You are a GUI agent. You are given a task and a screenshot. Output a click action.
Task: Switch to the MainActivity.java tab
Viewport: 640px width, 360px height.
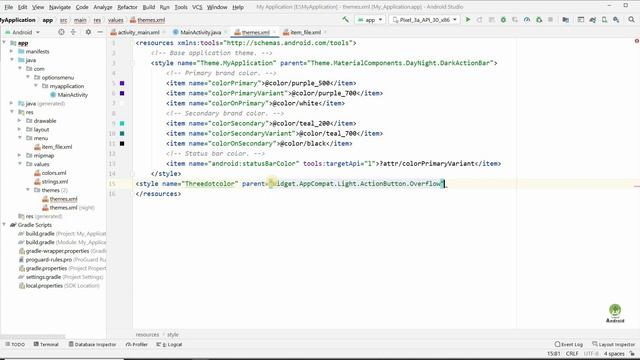(x=200, y=32)
